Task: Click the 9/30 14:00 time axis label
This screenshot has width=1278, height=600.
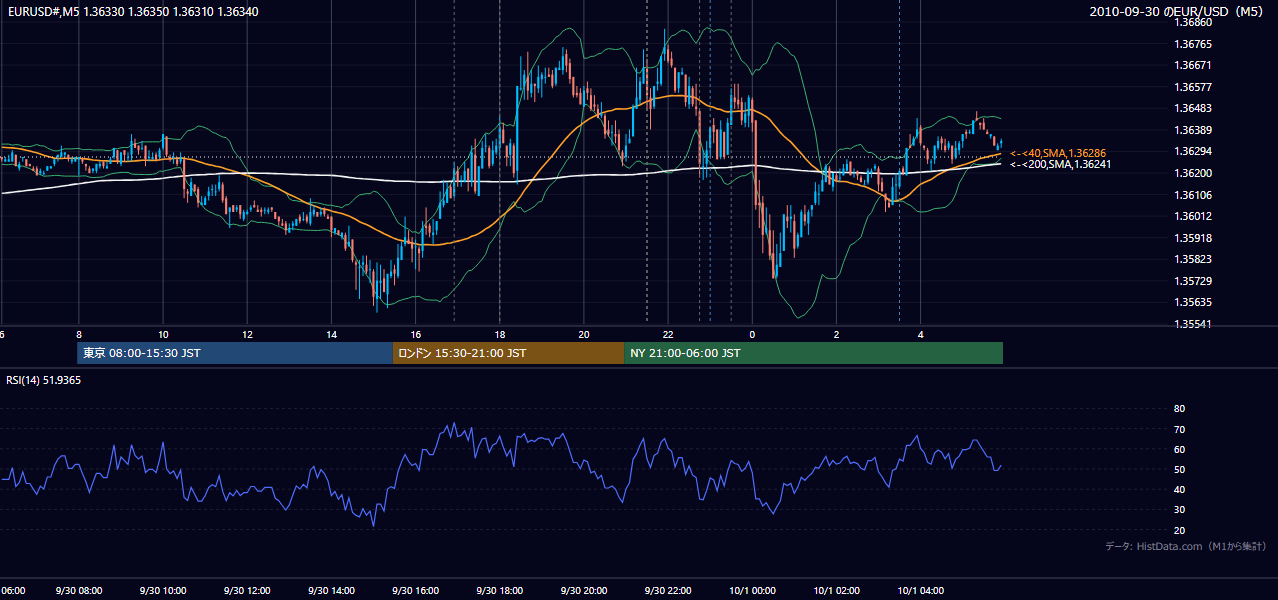Action: [x=332, y=591]
